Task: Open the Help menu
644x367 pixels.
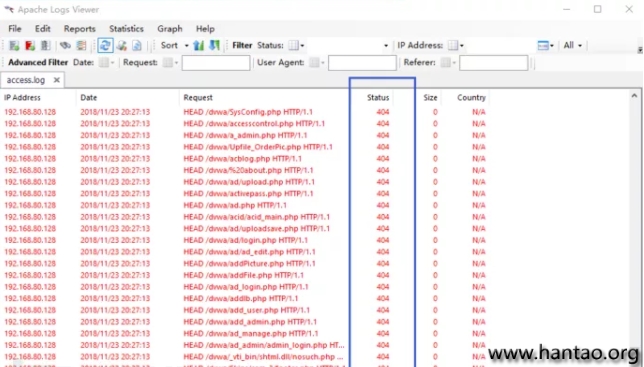Action: [x=205, y=29]
